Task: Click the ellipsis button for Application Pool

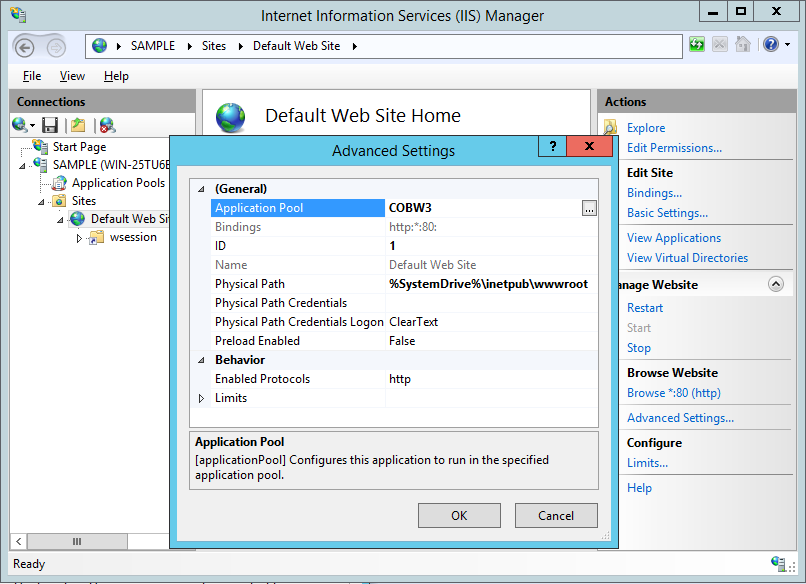Action: 589,208
